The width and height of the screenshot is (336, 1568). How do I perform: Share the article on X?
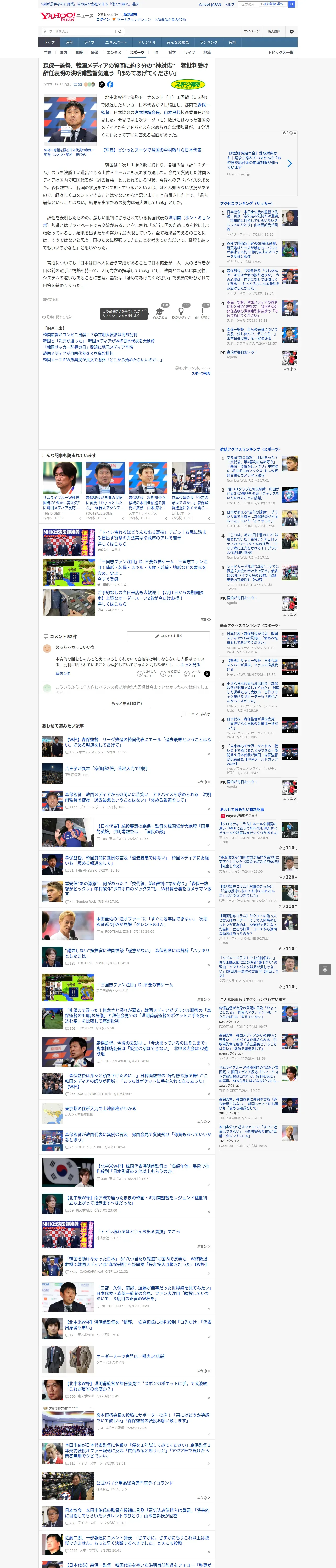click(102, 85)
